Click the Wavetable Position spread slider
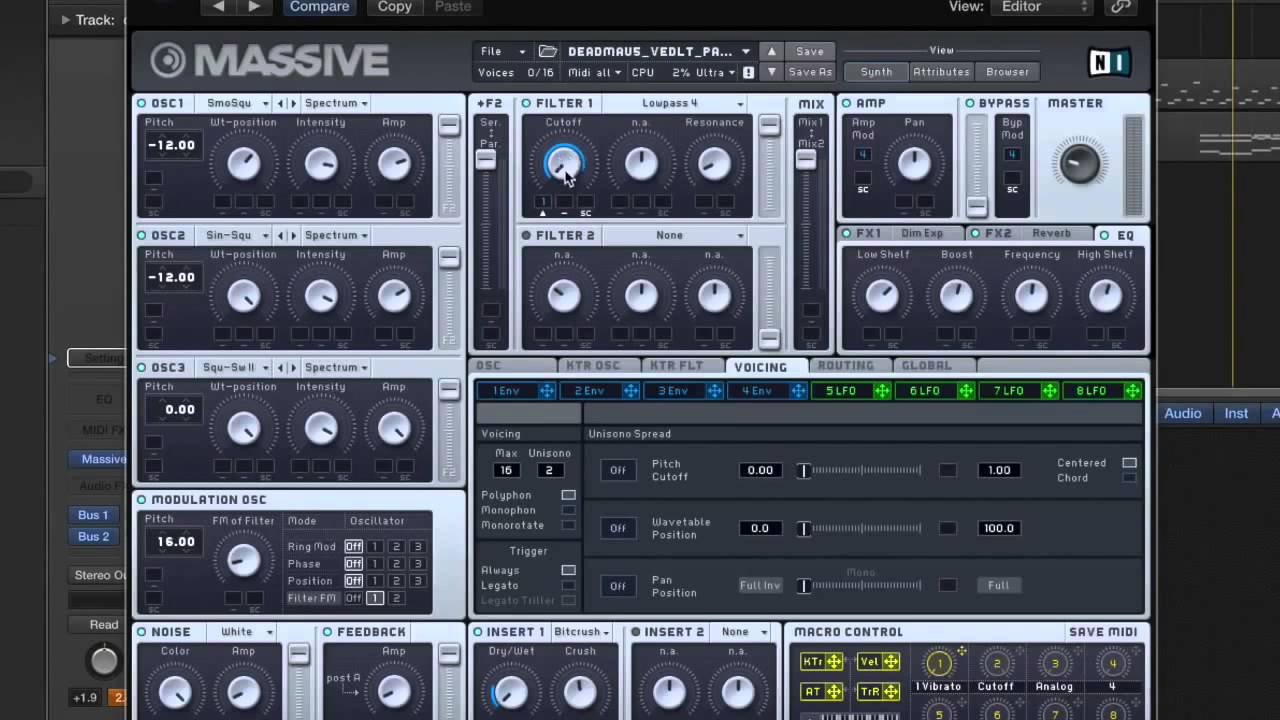Screen dimensions: 1280x720 pos(861,528)
